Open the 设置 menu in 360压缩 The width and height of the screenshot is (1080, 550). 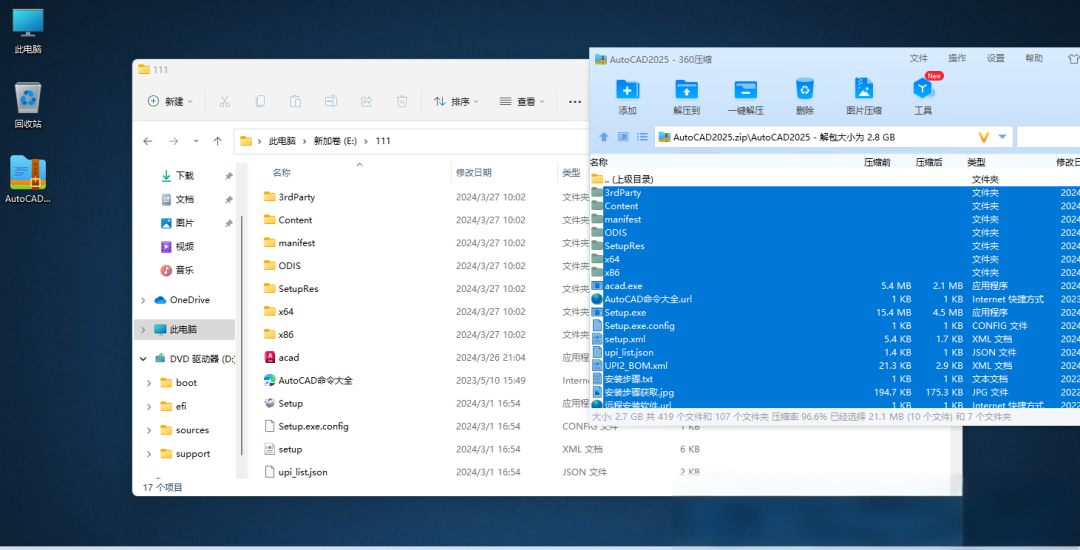point(995,59)
